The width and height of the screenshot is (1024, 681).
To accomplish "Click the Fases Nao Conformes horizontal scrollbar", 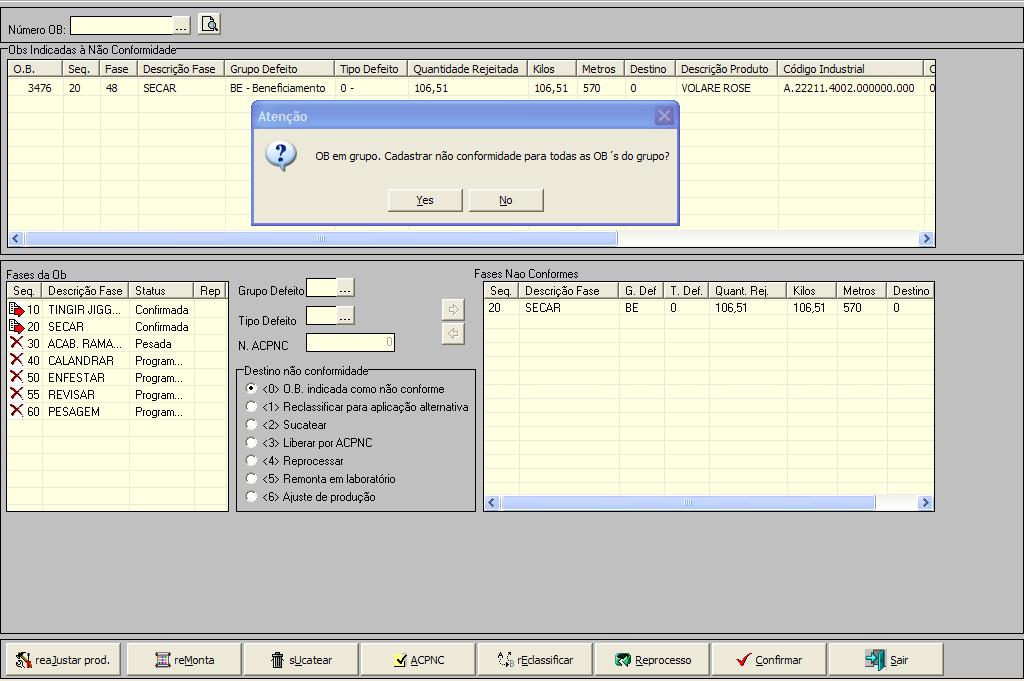I will point(686,503).
